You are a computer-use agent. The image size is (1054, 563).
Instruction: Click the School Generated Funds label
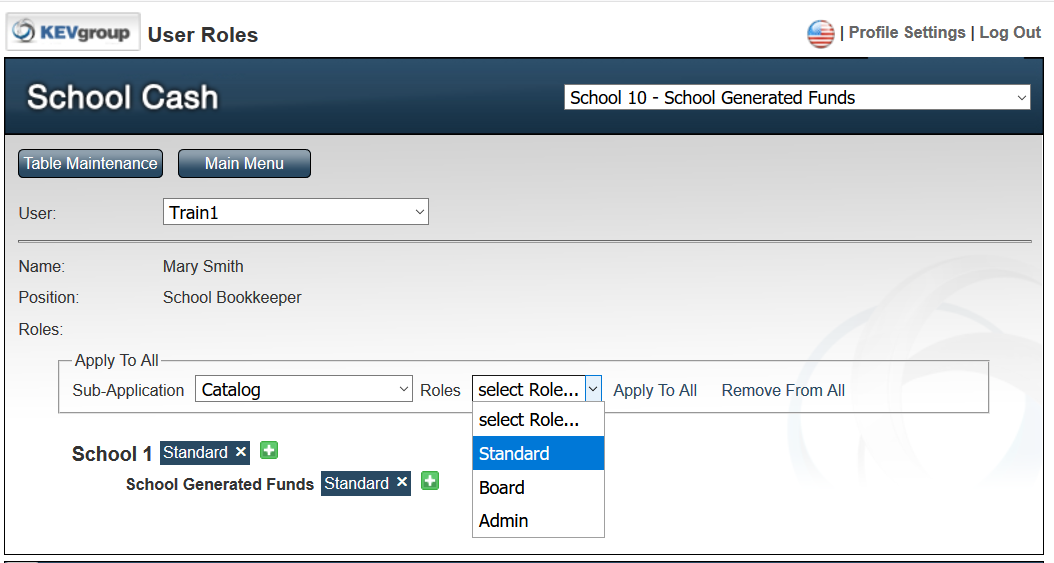220,484
